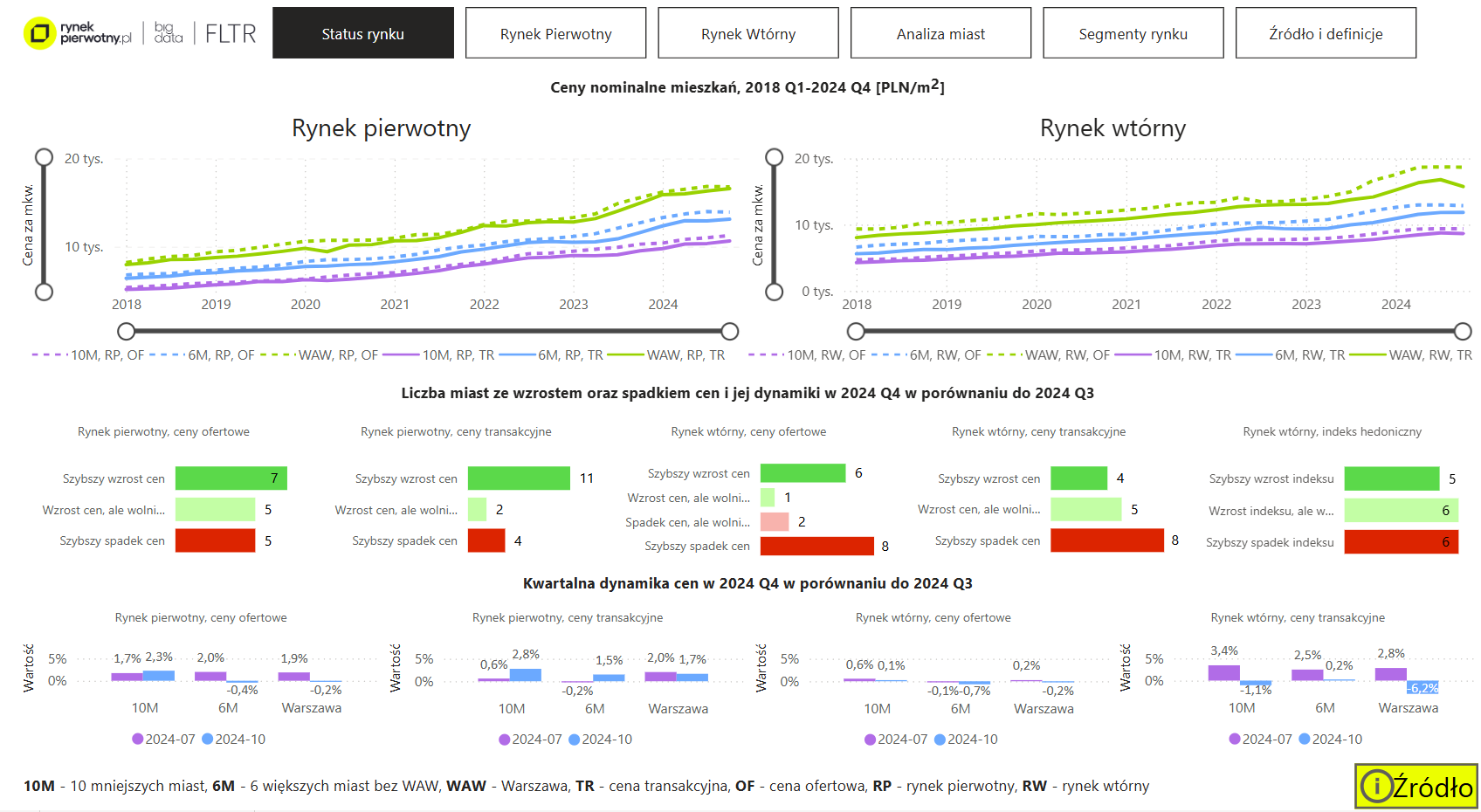Select the green Szybszy wzrost cen bar with value 11
This screenshot has height=812, width=1481.
519,478
